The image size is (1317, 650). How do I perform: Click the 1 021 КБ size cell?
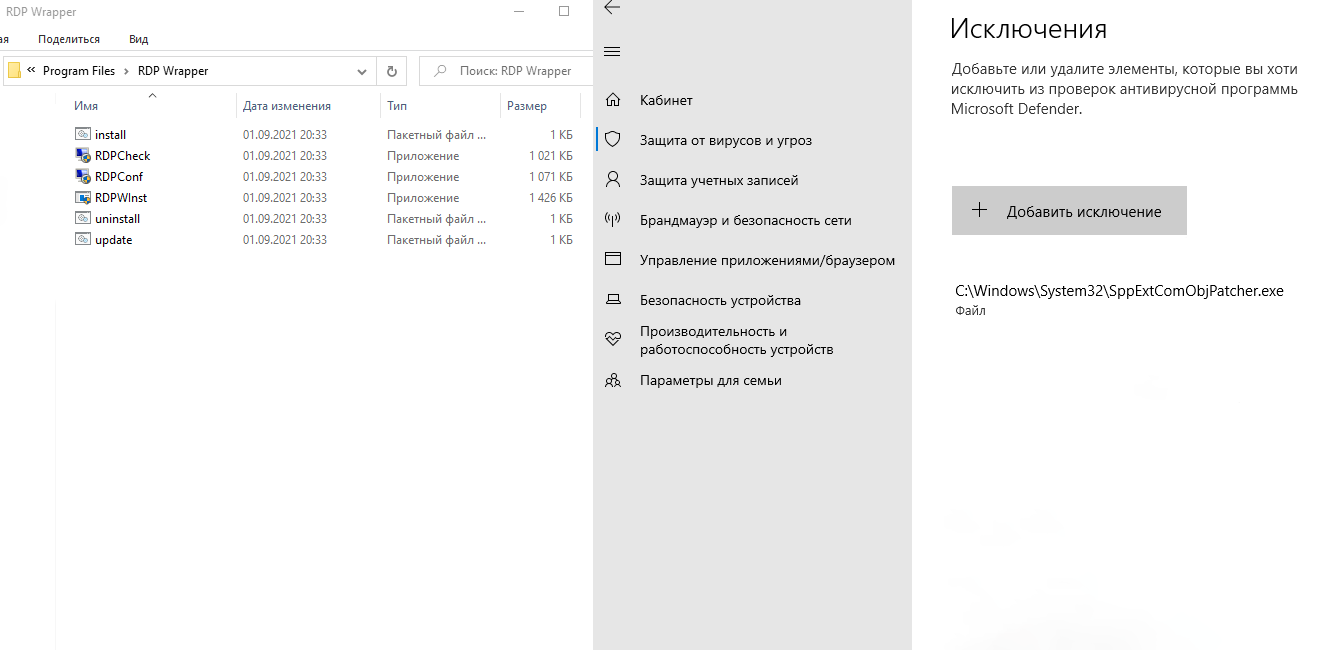pyautogui.click(x=550, y=155)
